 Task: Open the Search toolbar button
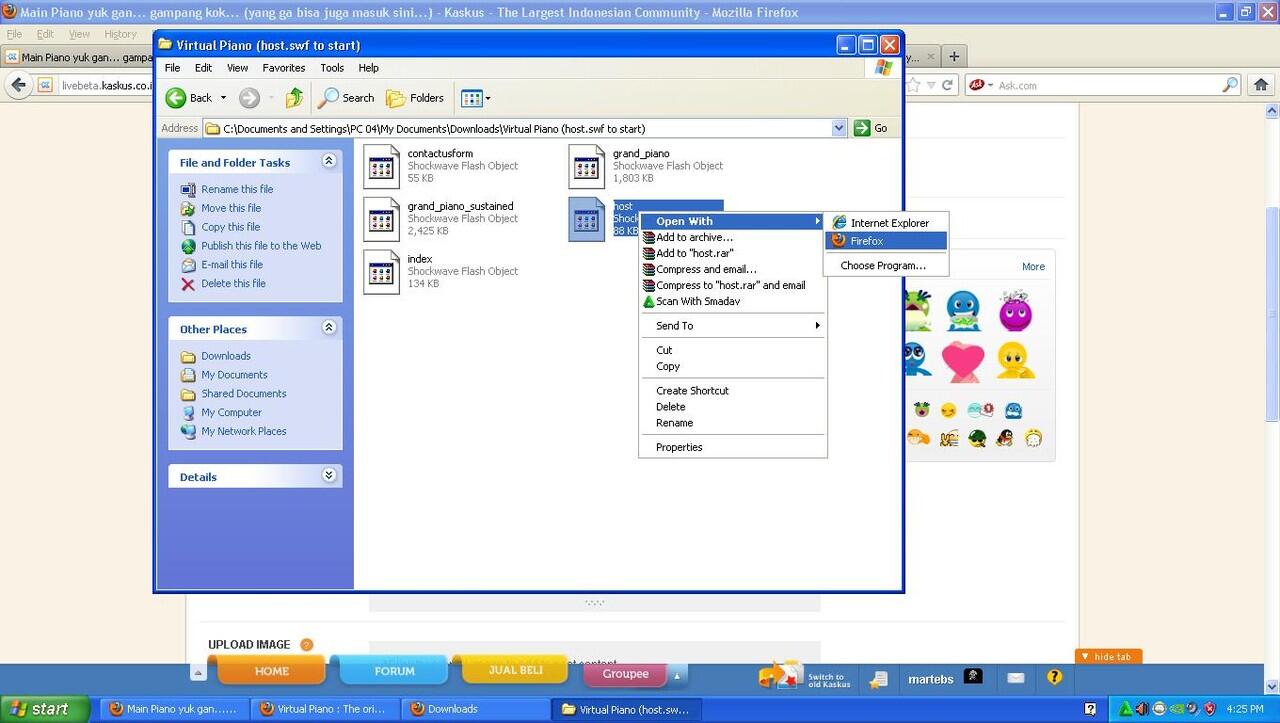click(x=346, y=98)
